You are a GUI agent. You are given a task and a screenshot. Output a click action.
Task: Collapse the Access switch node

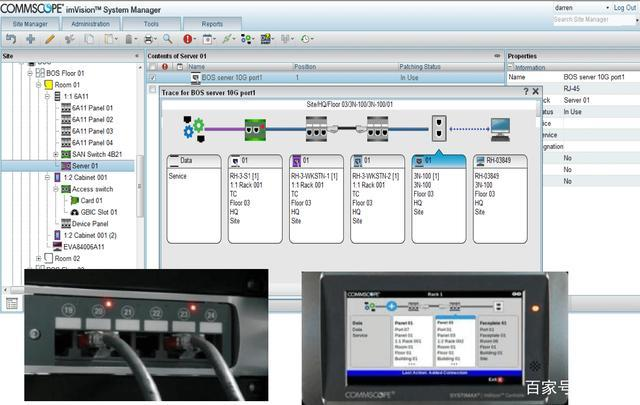56,189
